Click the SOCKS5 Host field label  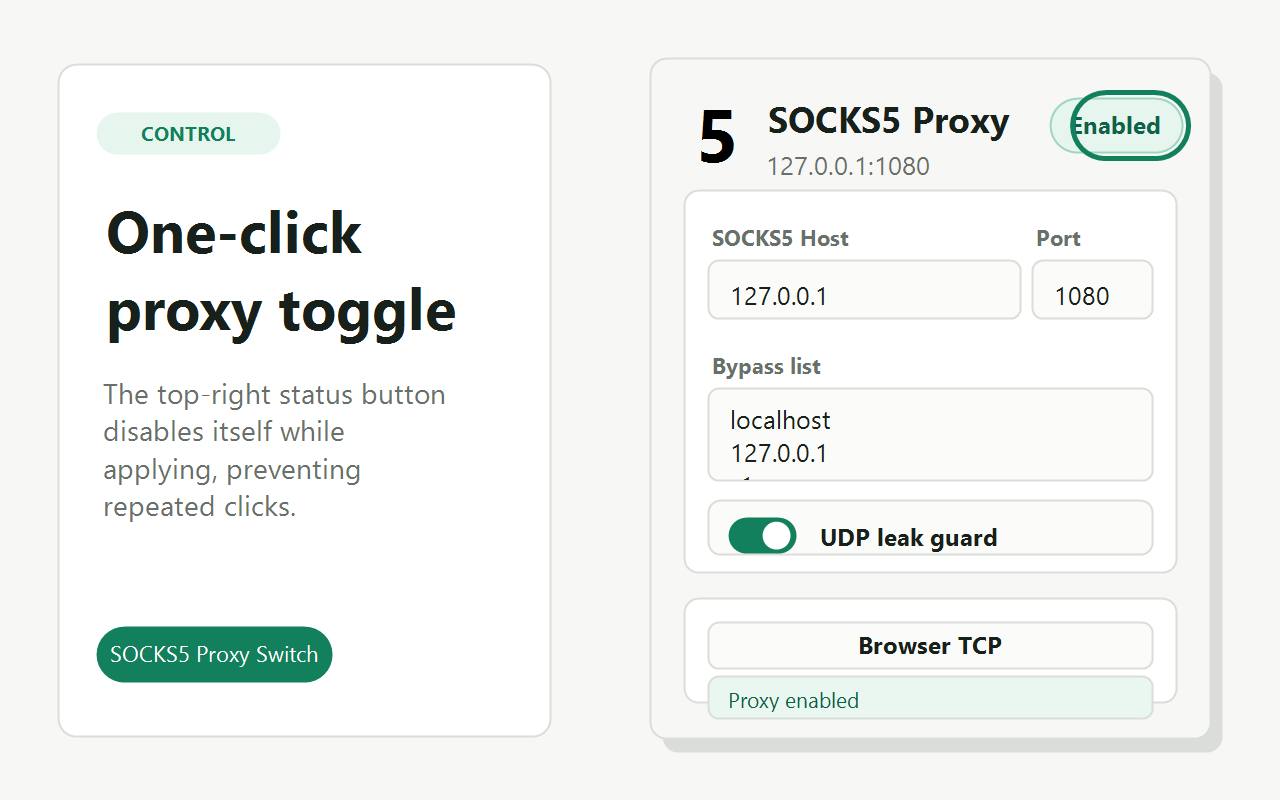780,239
